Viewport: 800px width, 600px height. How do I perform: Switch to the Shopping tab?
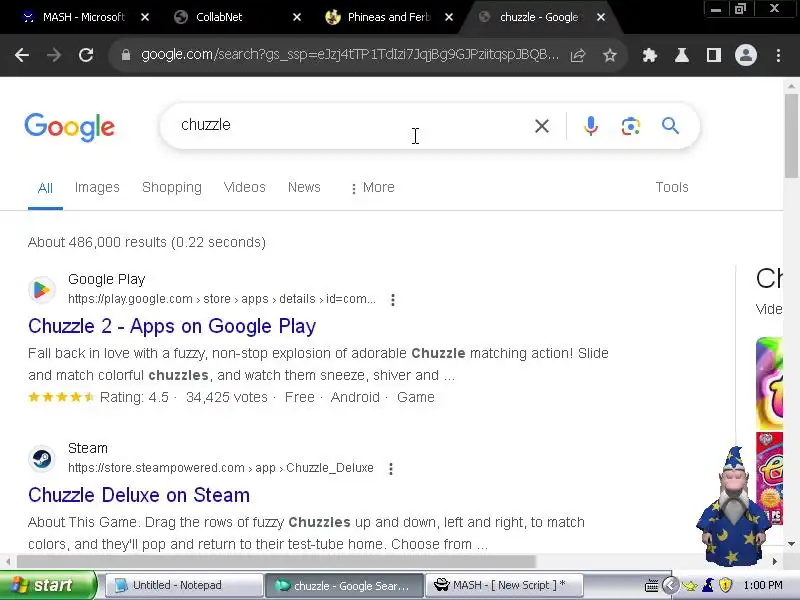pyautogui.click(x=172, y=187)
